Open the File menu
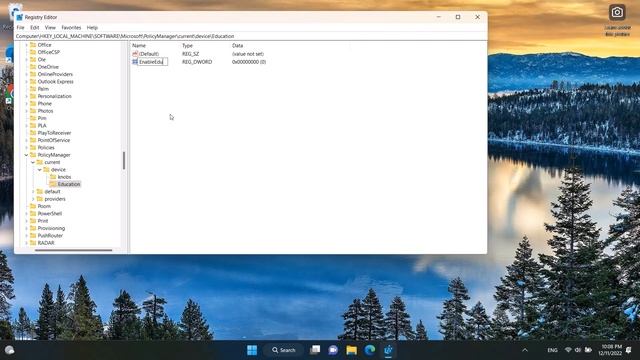 pyautogui.click(x=20, y=28)
